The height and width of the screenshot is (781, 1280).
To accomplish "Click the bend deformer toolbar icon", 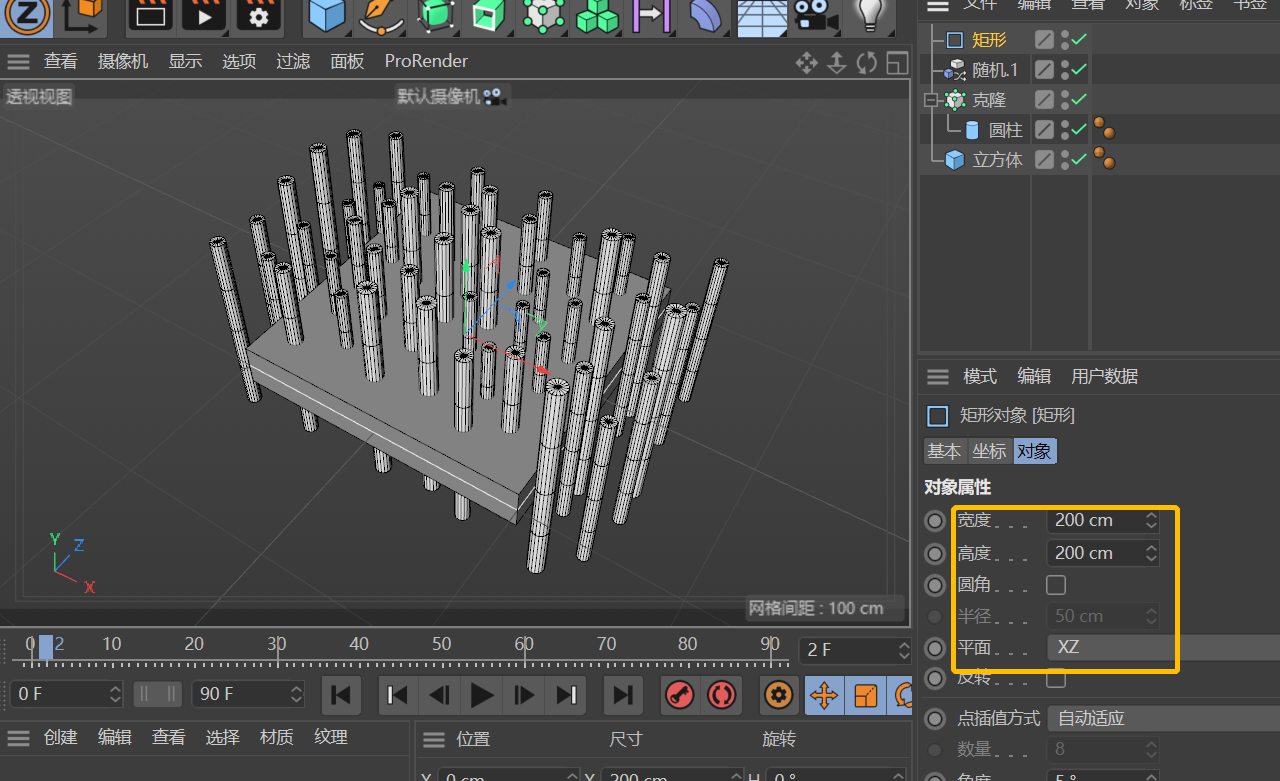I will [x=707, y=15].
